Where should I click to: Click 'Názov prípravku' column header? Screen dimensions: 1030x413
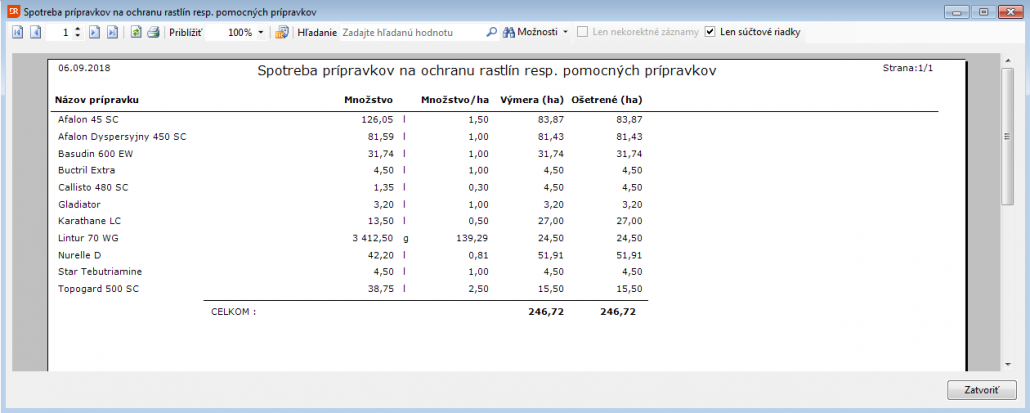(x=97, y=100)
